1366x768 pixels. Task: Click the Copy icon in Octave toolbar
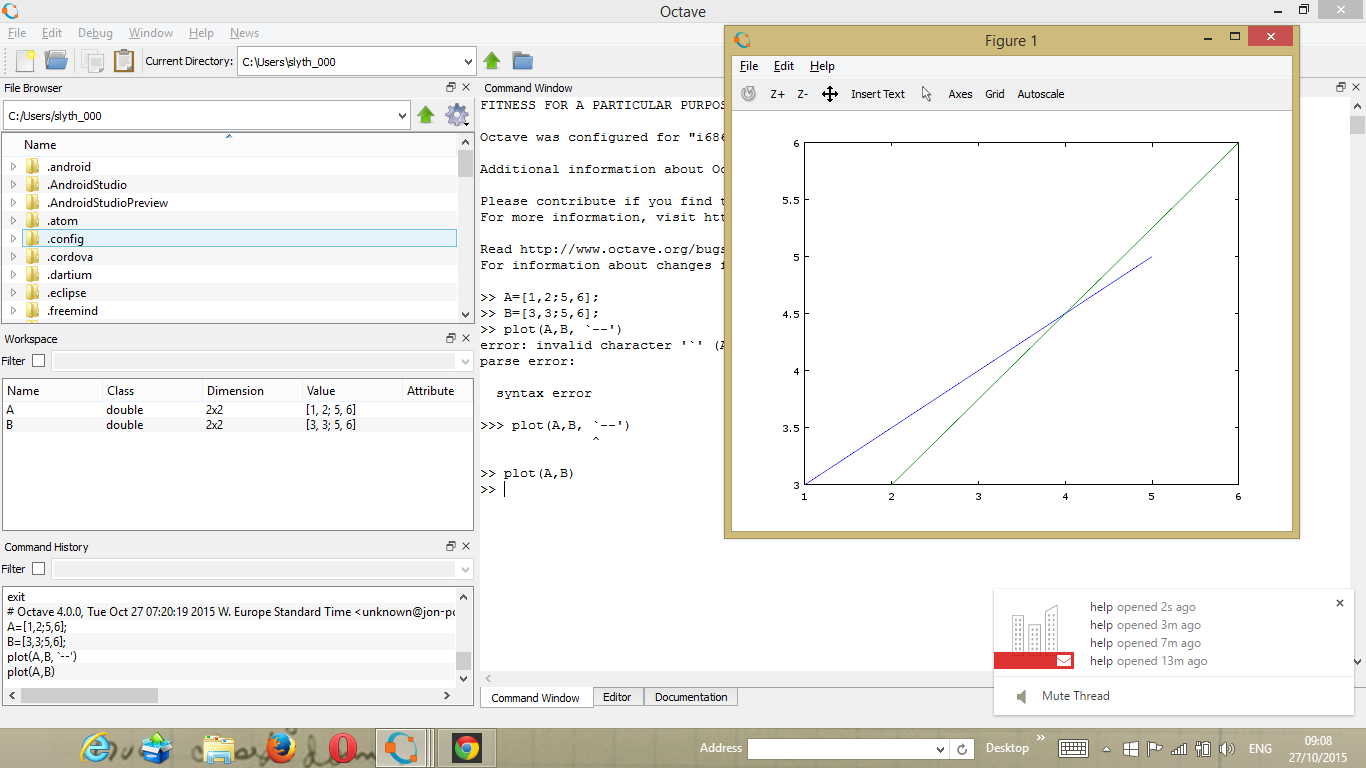93,61
